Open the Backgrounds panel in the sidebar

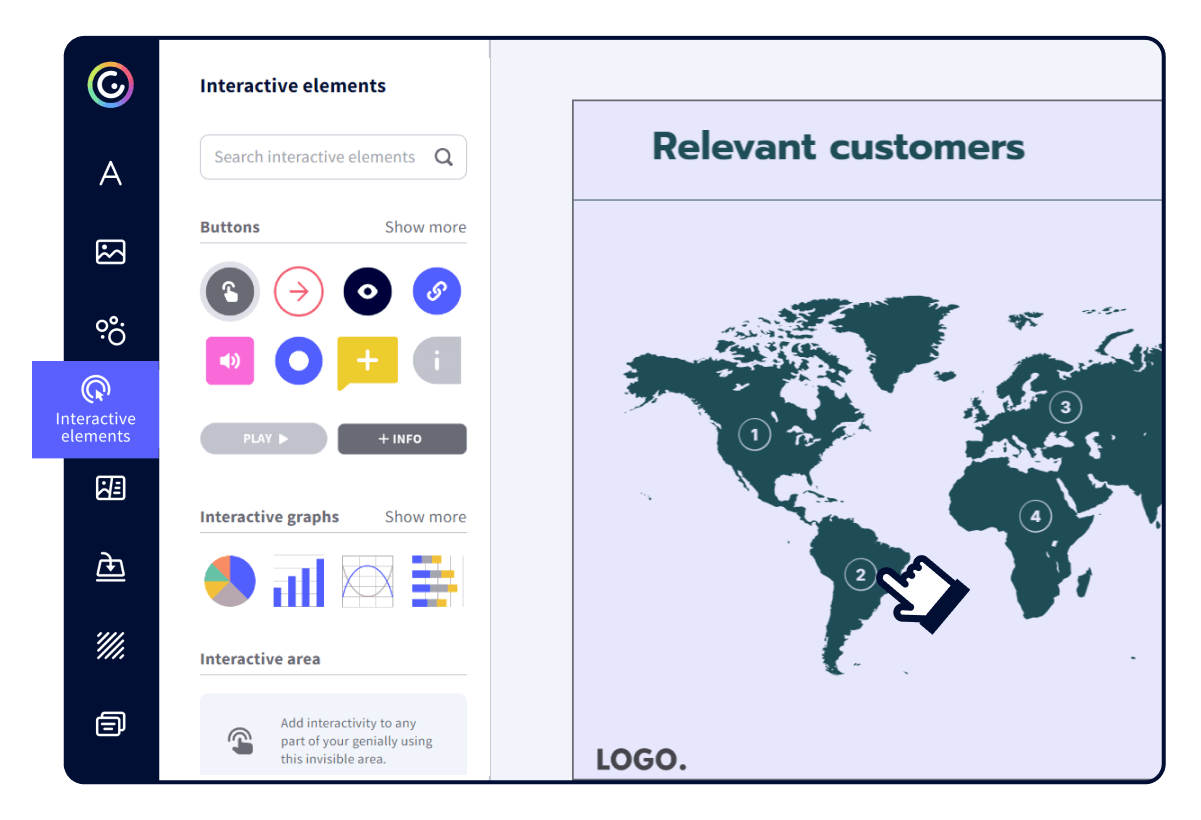110,646
